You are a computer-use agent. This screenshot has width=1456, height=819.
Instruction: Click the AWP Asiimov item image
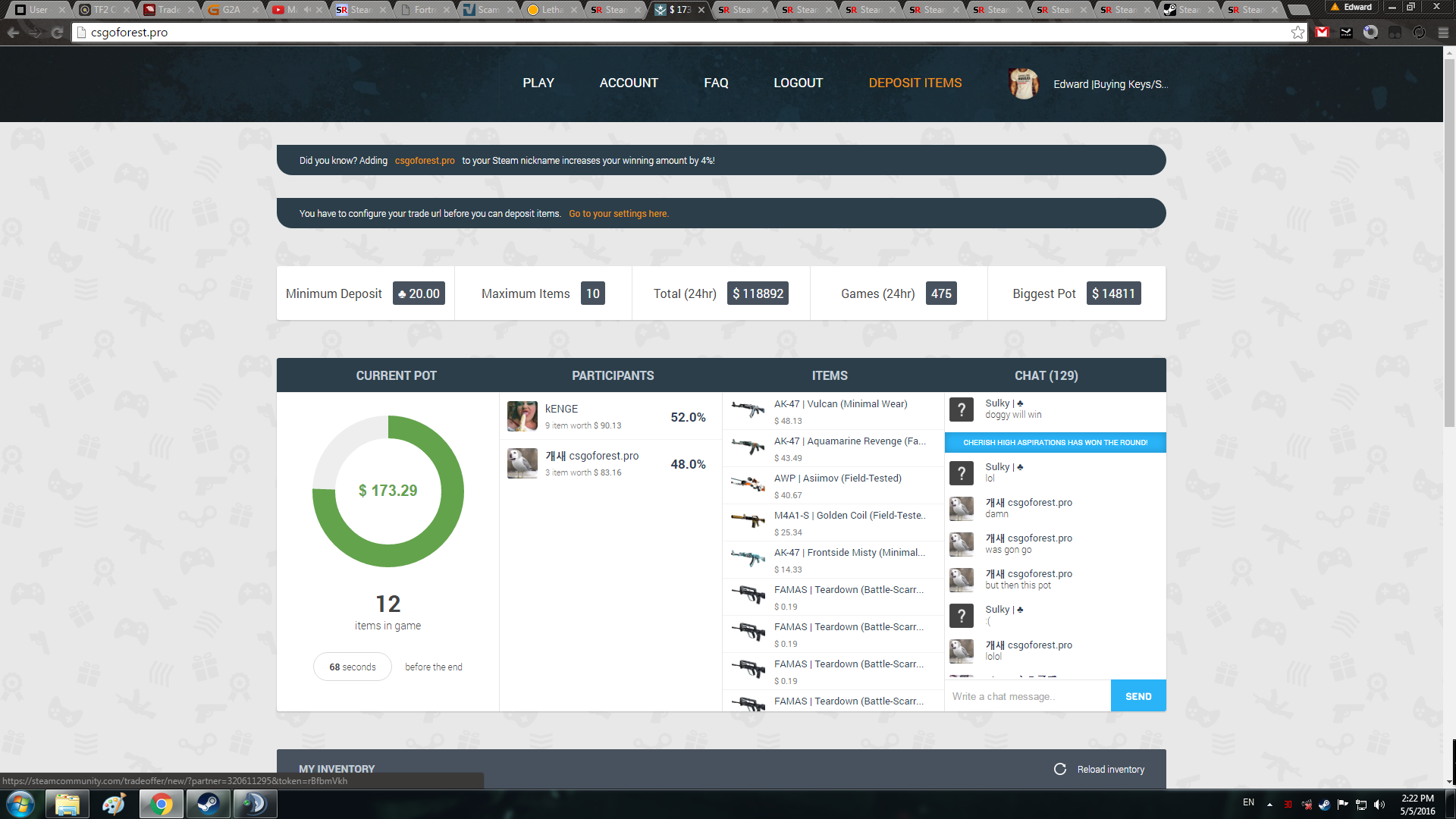pyautogui.click(x=748, y=485)
